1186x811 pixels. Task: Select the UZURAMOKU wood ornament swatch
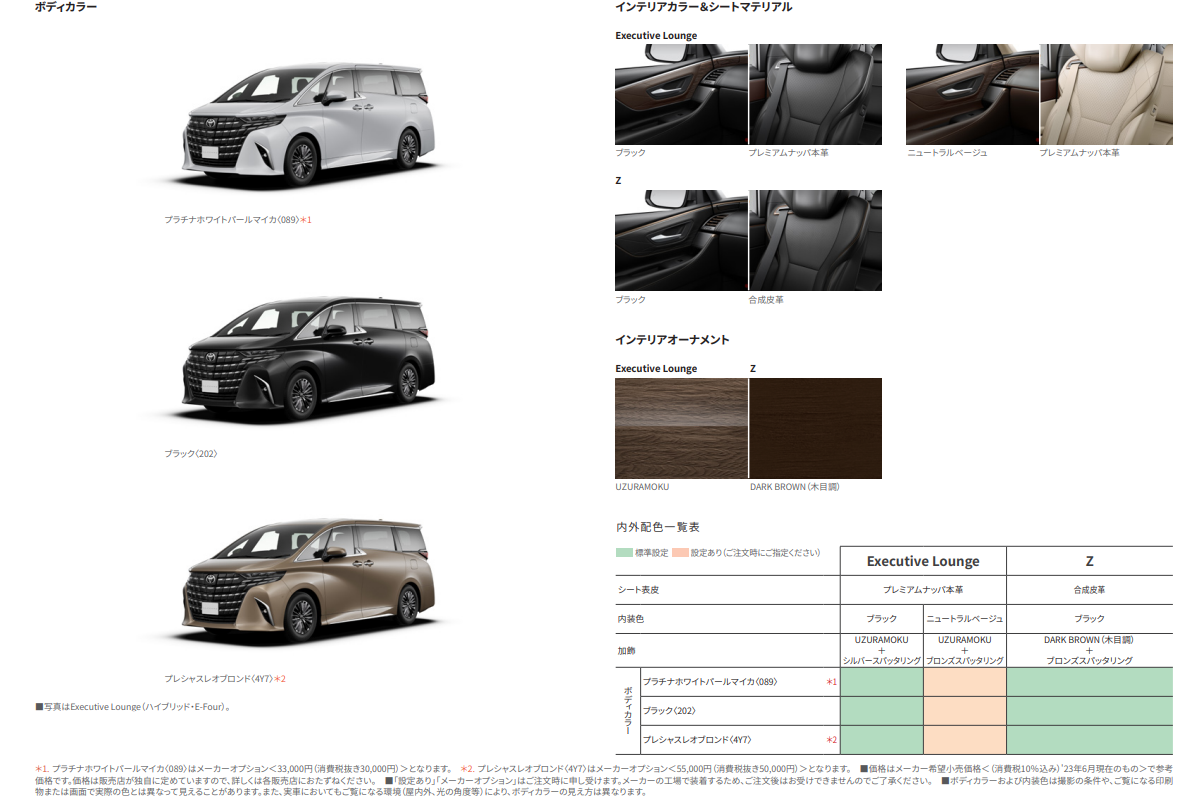tap(681, 428)
